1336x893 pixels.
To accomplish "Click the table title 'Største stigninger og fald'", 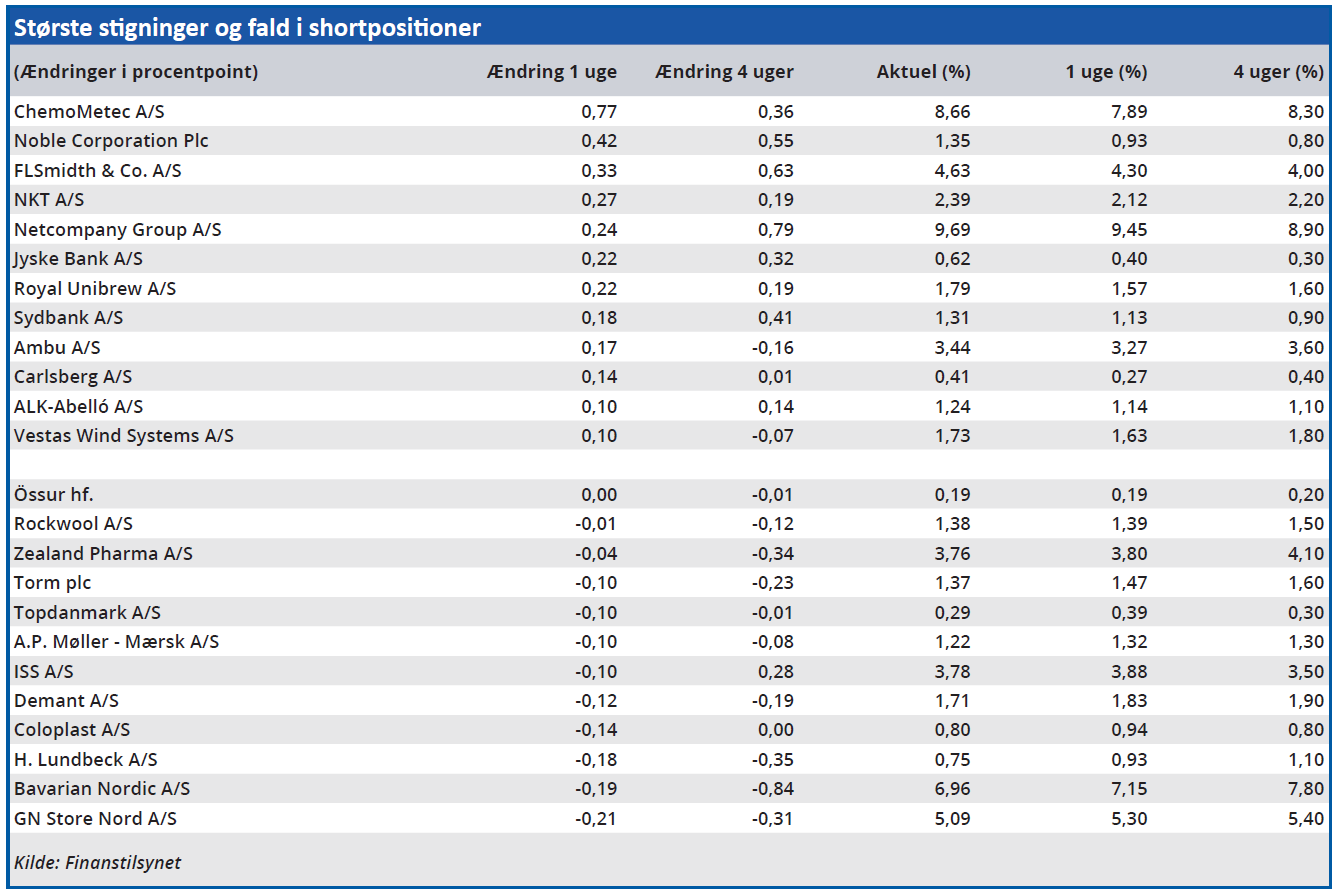I will coord(247,28).
